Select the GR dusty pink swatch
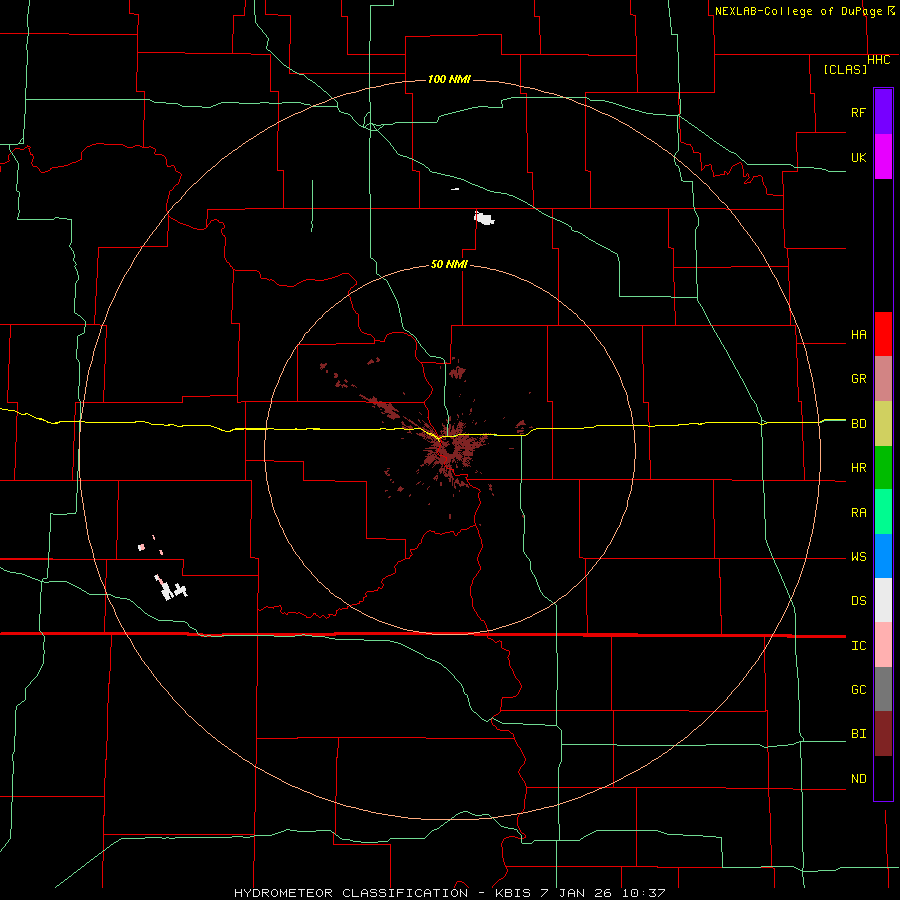 pyautogui.click(x=883, y=379)
